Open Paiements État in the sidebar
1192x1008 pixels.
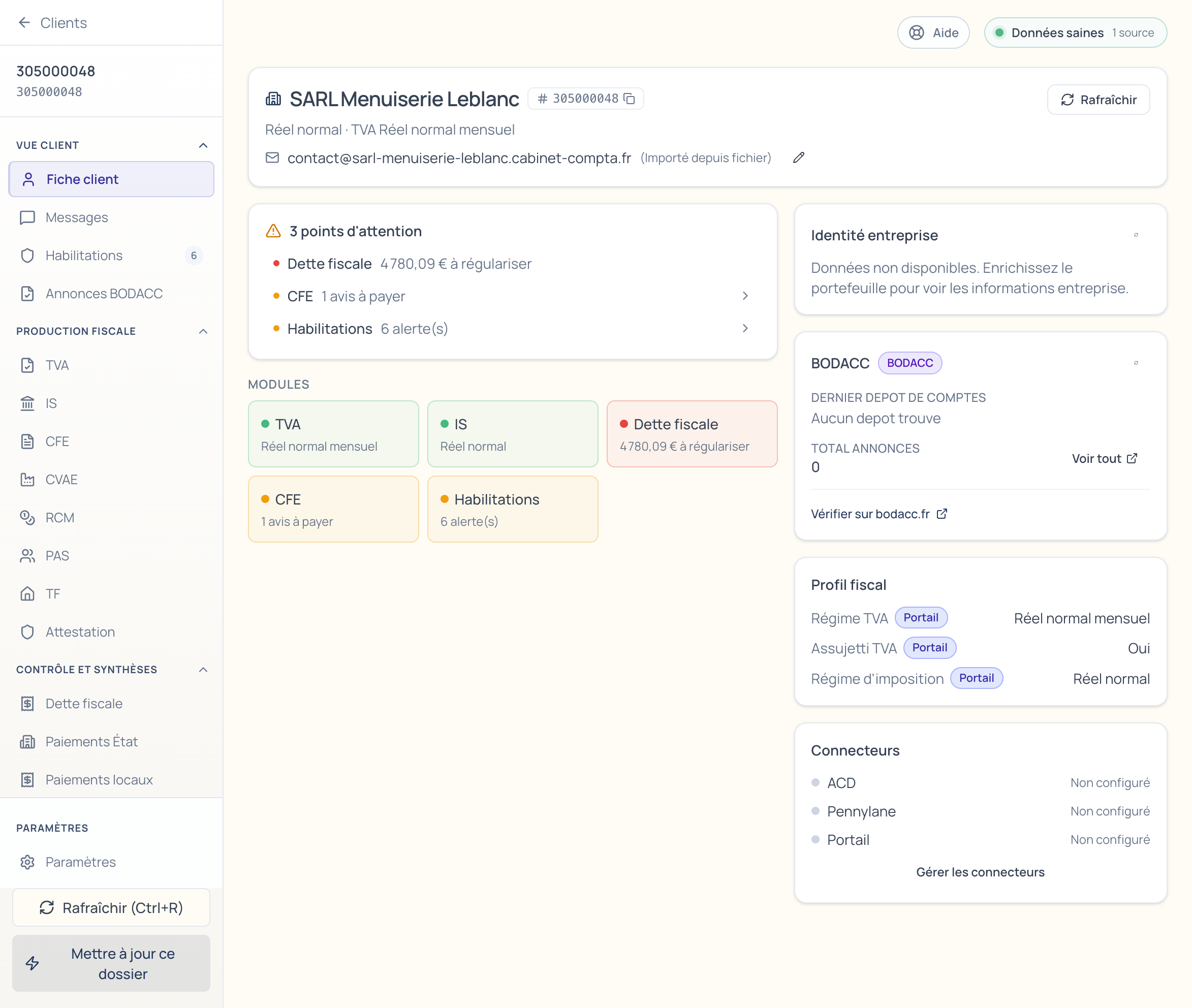[91, 741]
